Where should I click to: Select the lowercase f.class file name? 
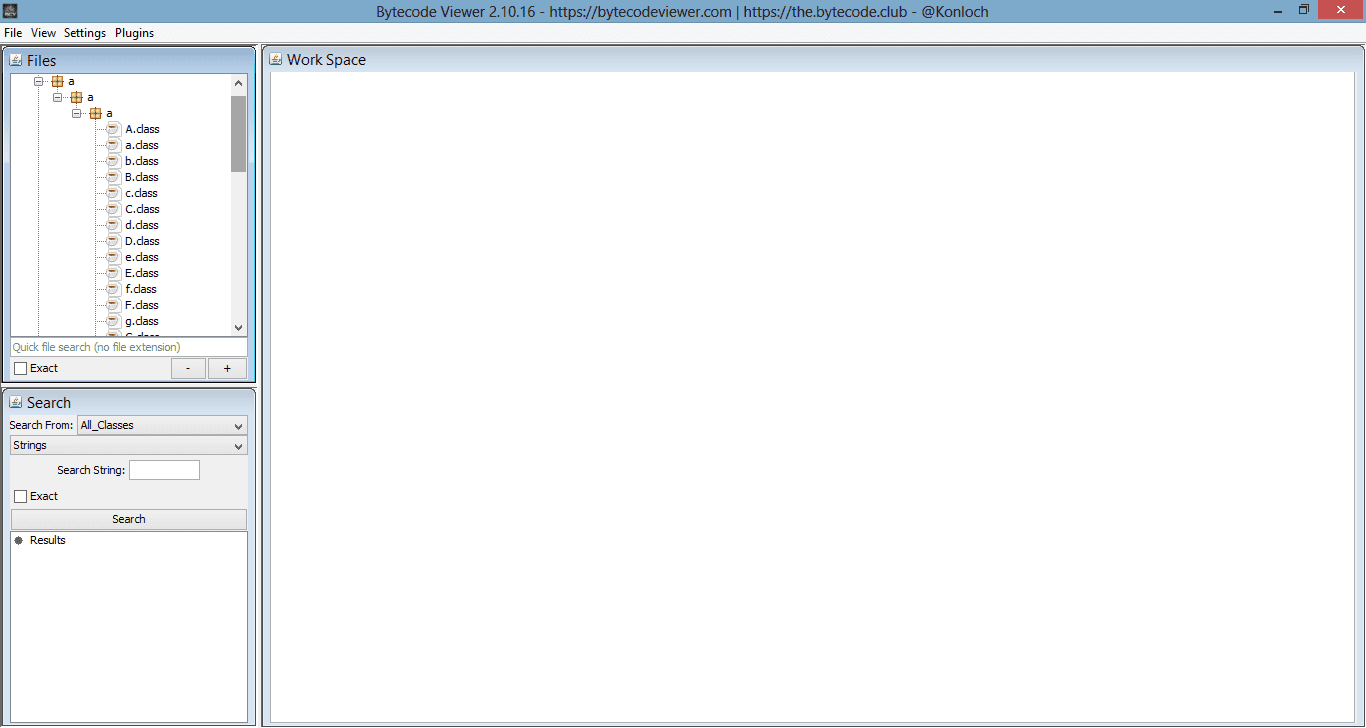[141, 289]
